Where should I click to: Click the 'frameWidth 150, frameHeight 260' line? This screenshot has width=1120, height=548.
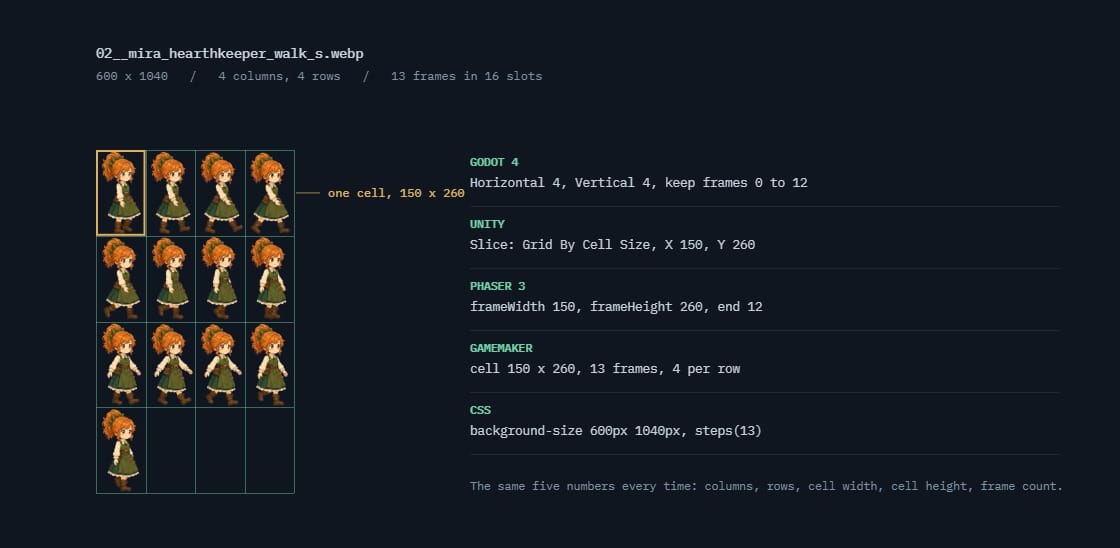[616, 307]
